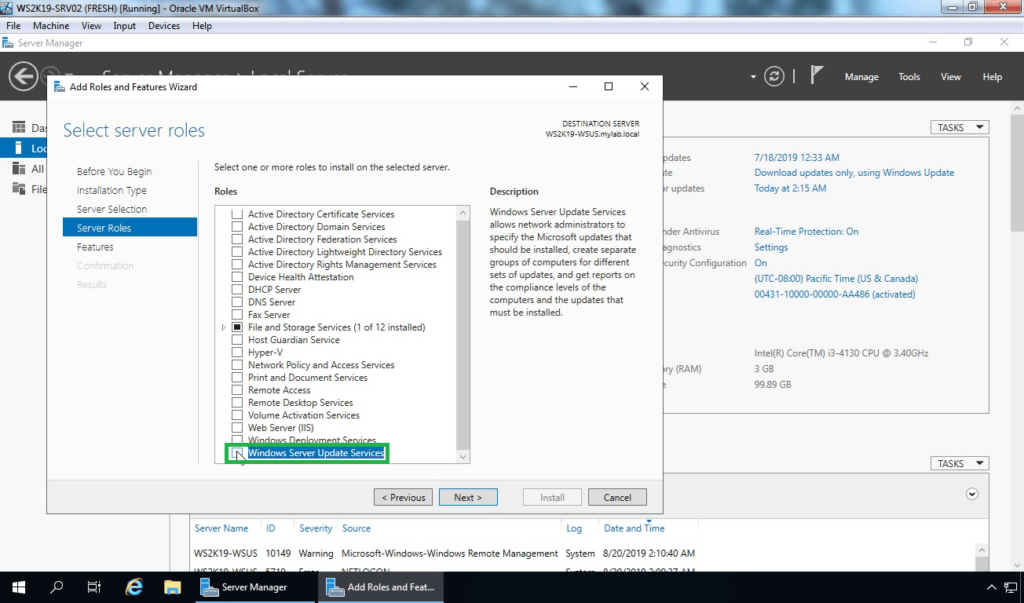The height and width of the screenshot is (603, 1024).
Task: Collapse the events section chevron
Action: 972,494
